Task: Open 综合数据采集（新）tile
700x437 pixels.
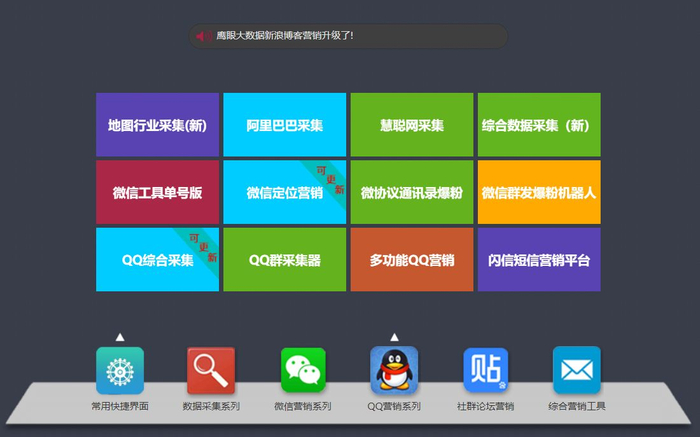Action: point(539,125)
